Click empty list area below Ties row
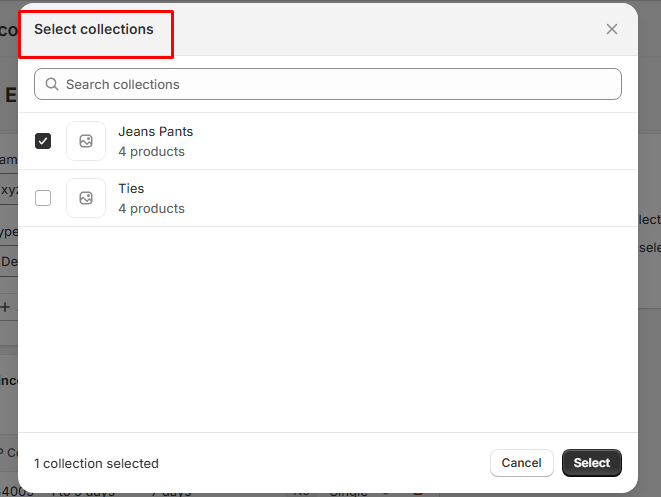 coord(328,330)
